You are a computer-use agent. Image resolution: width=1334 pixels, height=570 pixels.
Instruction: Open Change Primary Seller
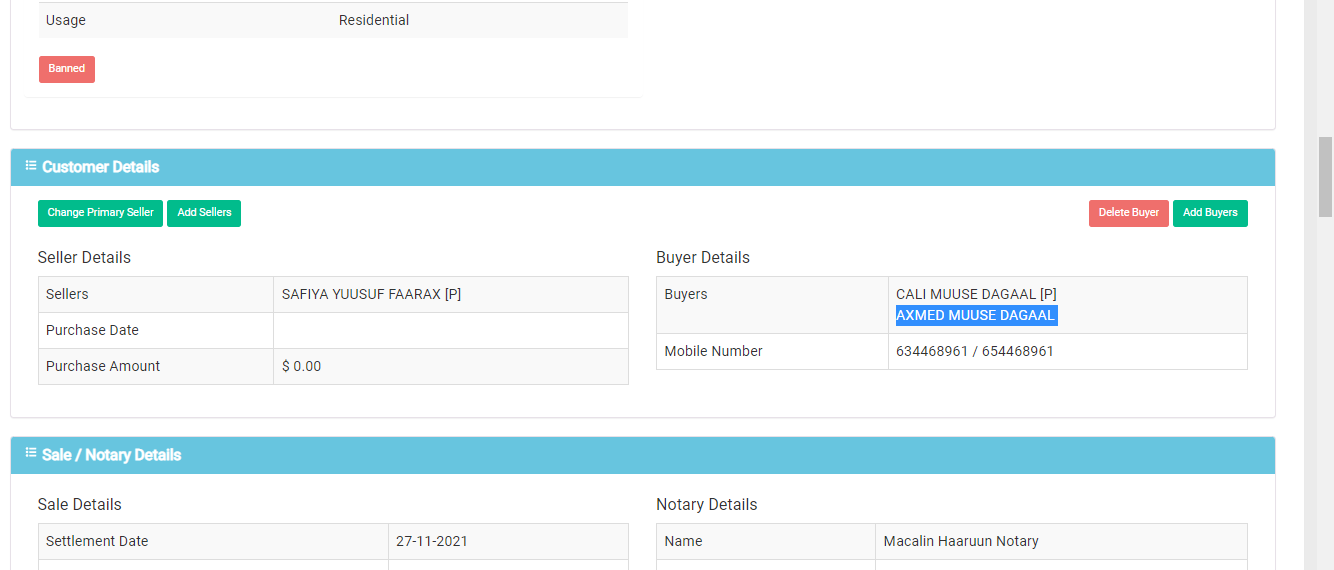pos(100,213)
